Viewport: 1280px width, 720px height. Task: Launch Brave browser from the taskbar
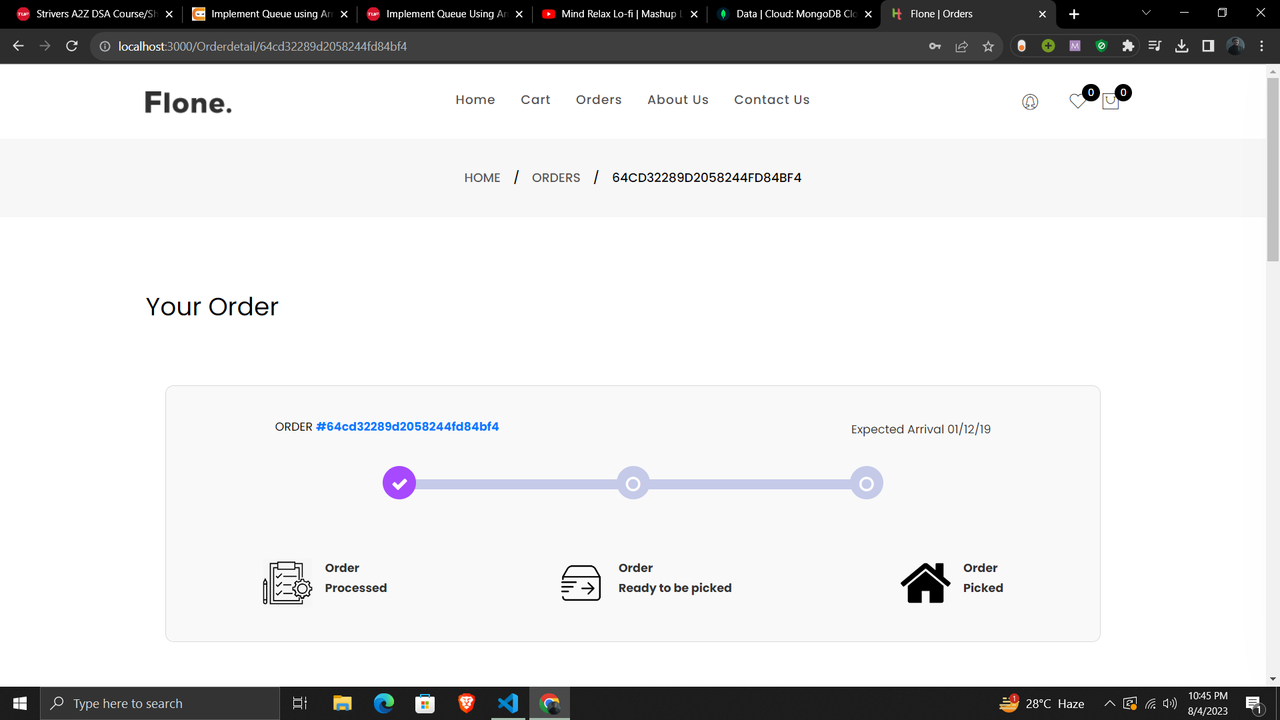[466, 703]
